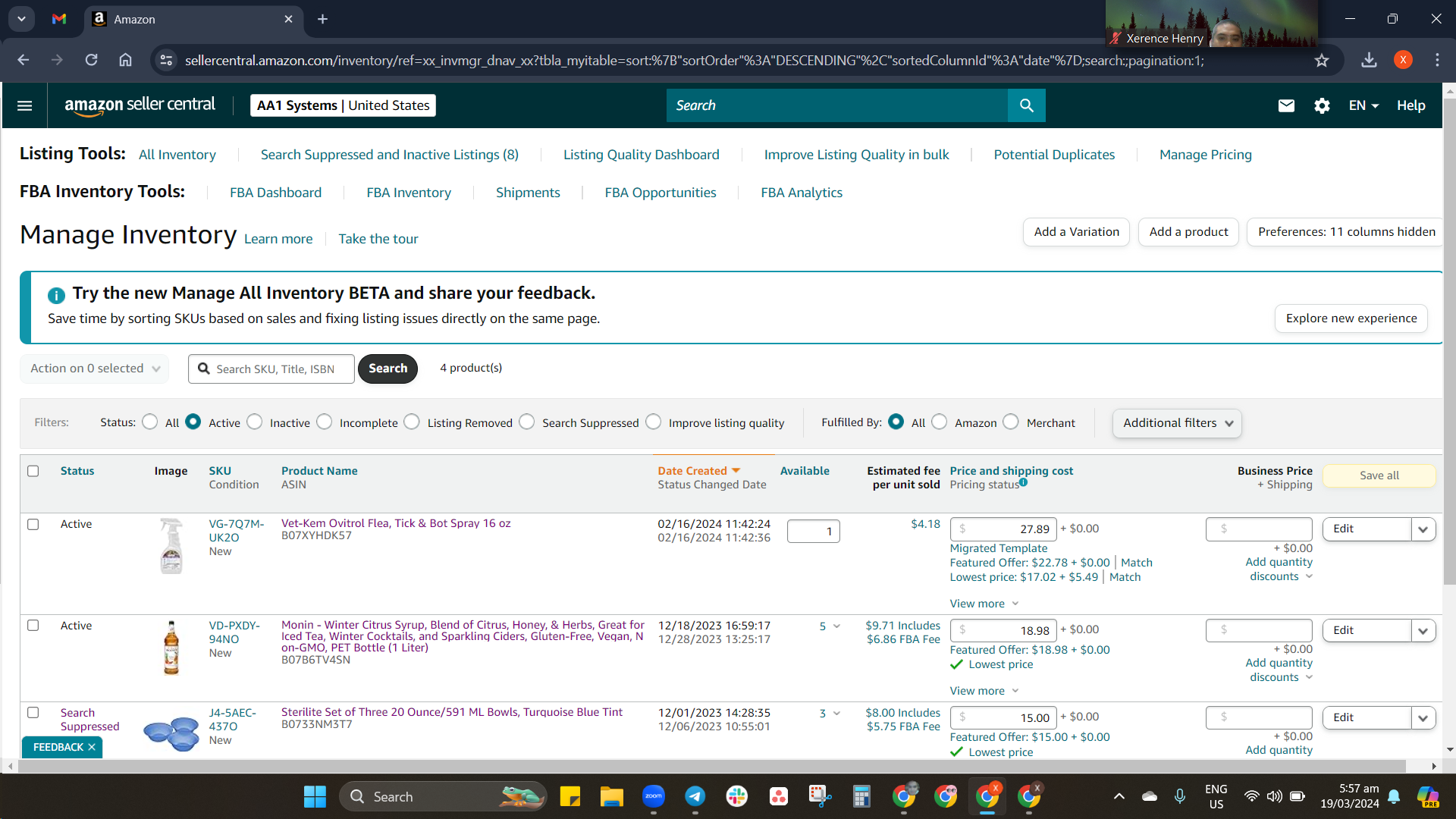Open the settings gear icon
This screenshot has width=1456, height=819.
click(1322, 105)
